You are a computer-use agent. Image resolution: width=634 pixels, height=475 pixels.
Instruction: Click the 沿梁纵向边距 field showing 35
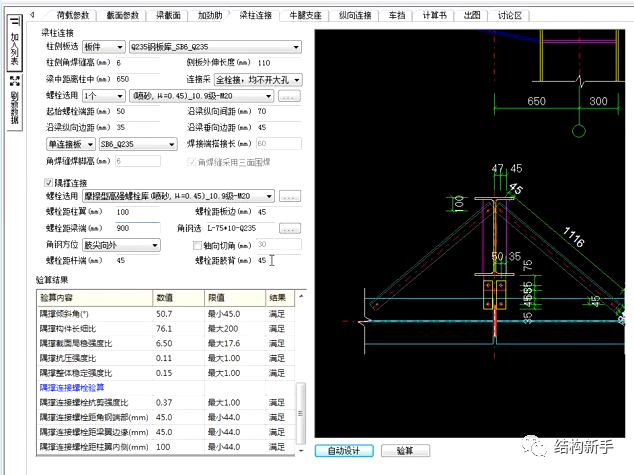pyautogui.click(x=137, y=127)
